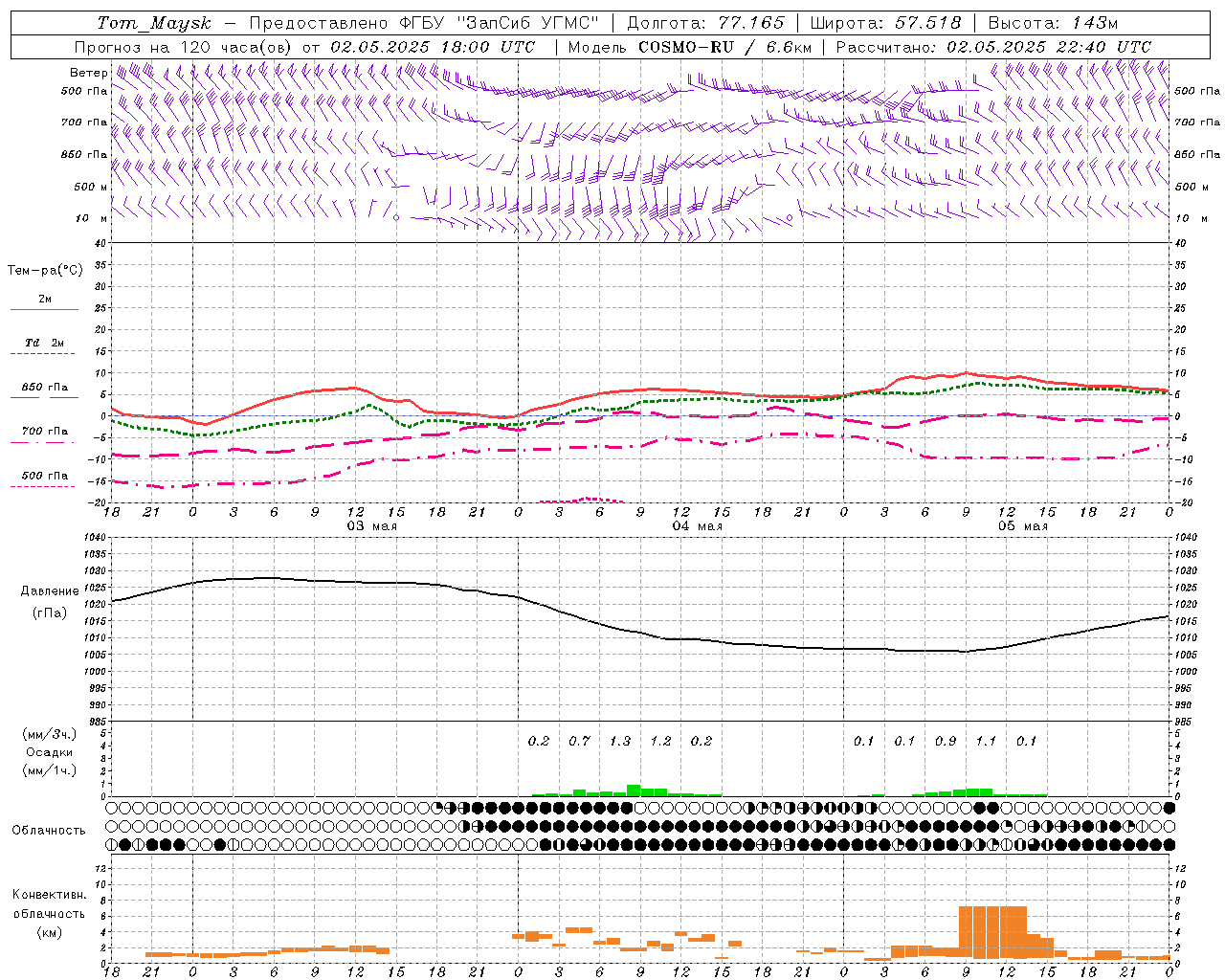Viewport: 1225px width, 980px height.
Task: Click the tallest orange convective cloud bar
Action: [992, 932]
